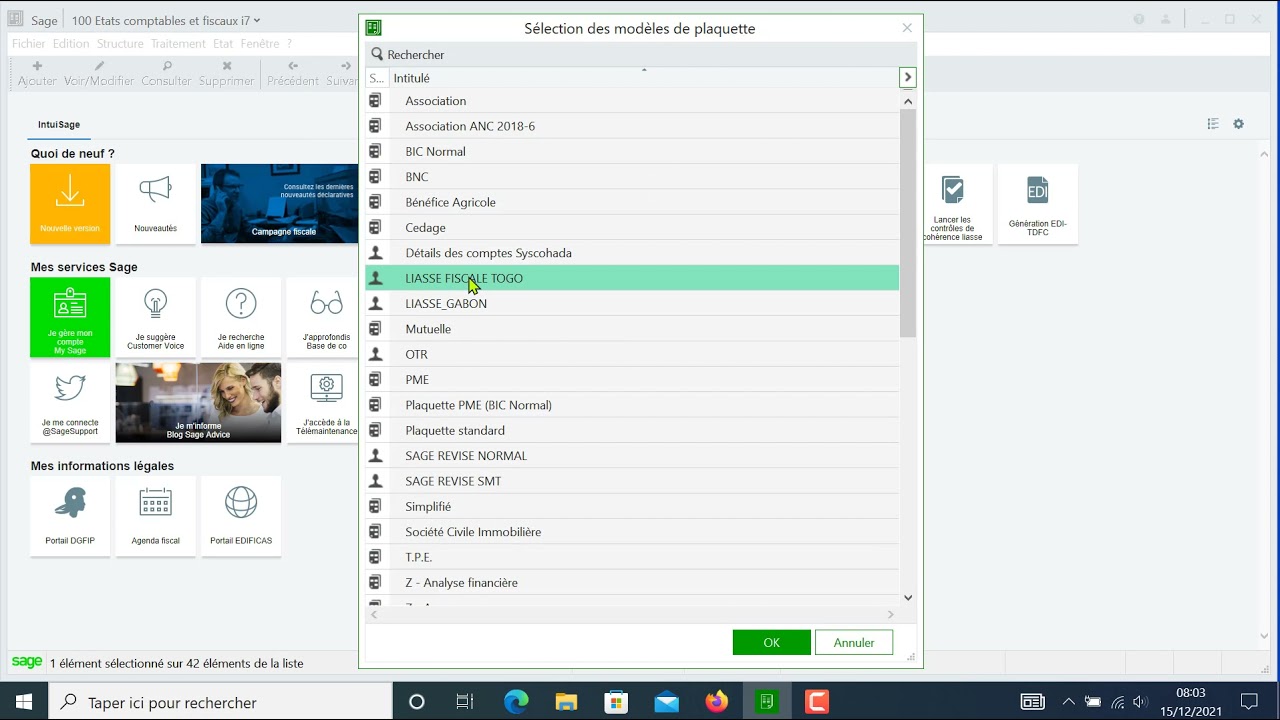Viewport: 1280px width, 720px height.
Task: Select the BNC model row
Action: point(632,177)
